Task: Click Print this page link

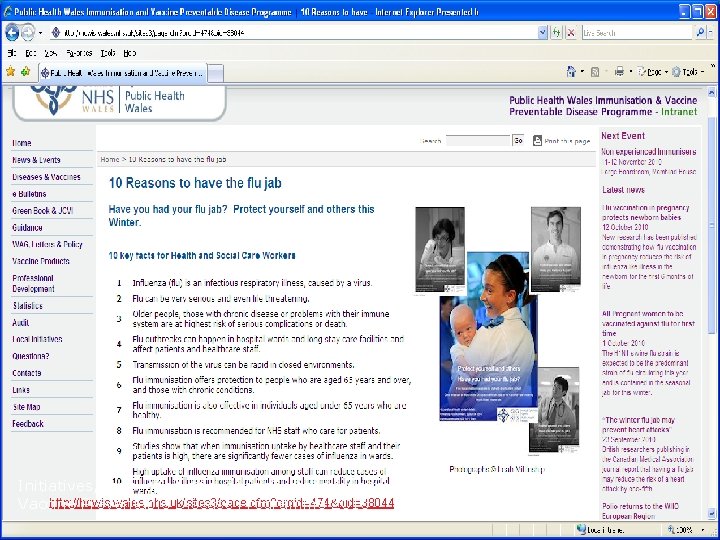Action: click(562, 141)
